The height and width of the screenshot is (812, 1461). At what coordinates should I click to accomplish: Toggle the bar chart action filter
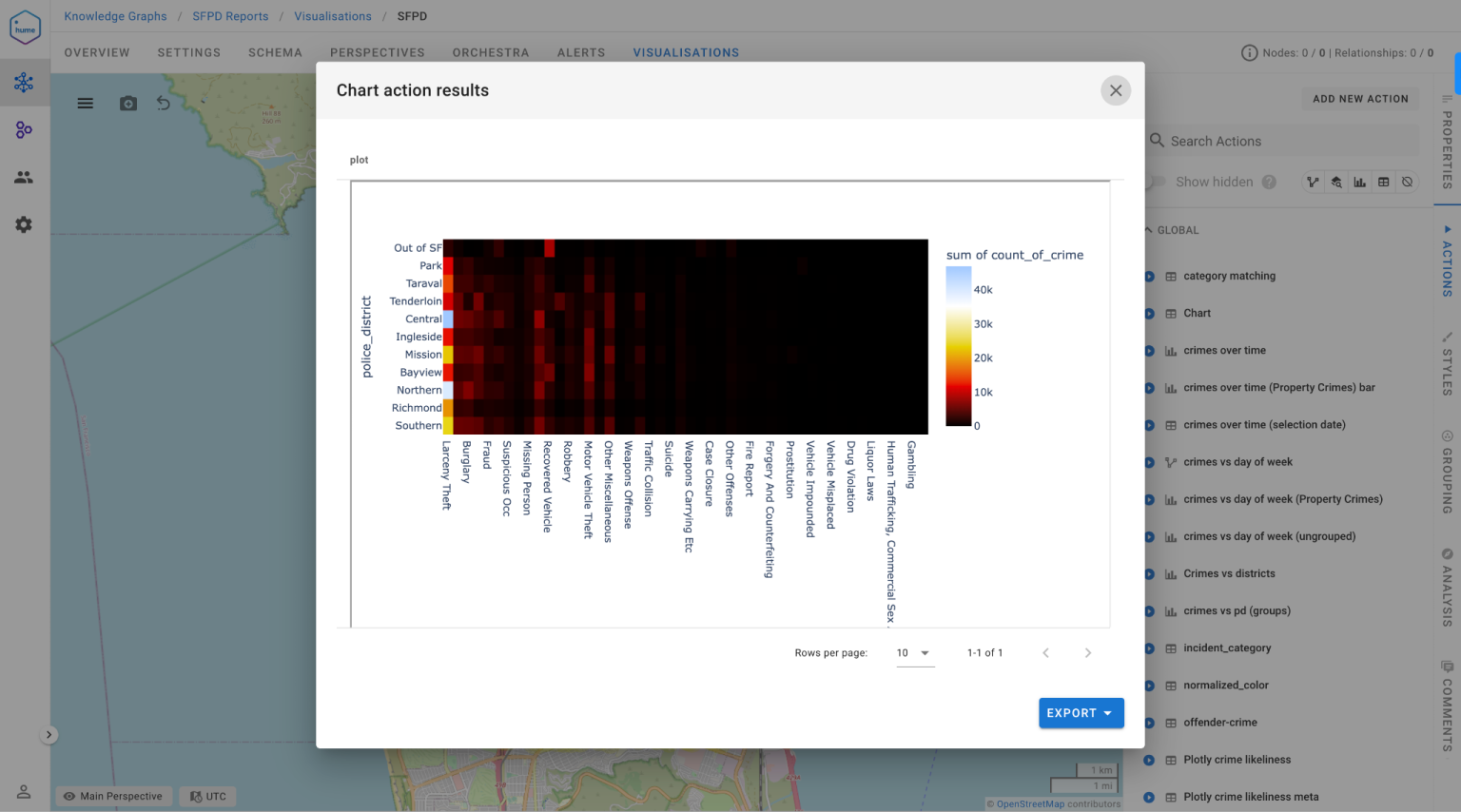[x=1360, y=183]
